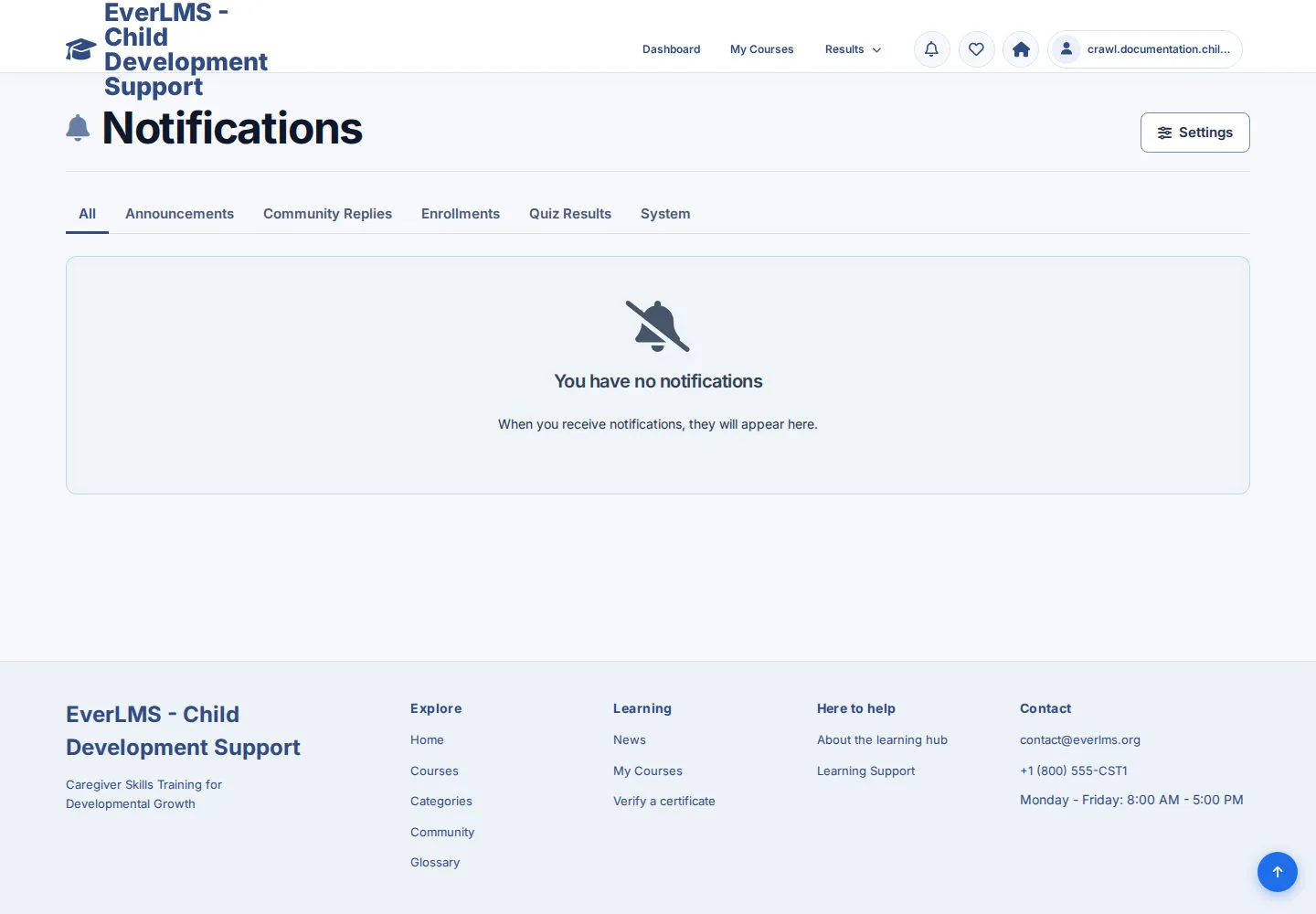Click the 'Here to help' heading
The image size is (1316, 914).
856,708
